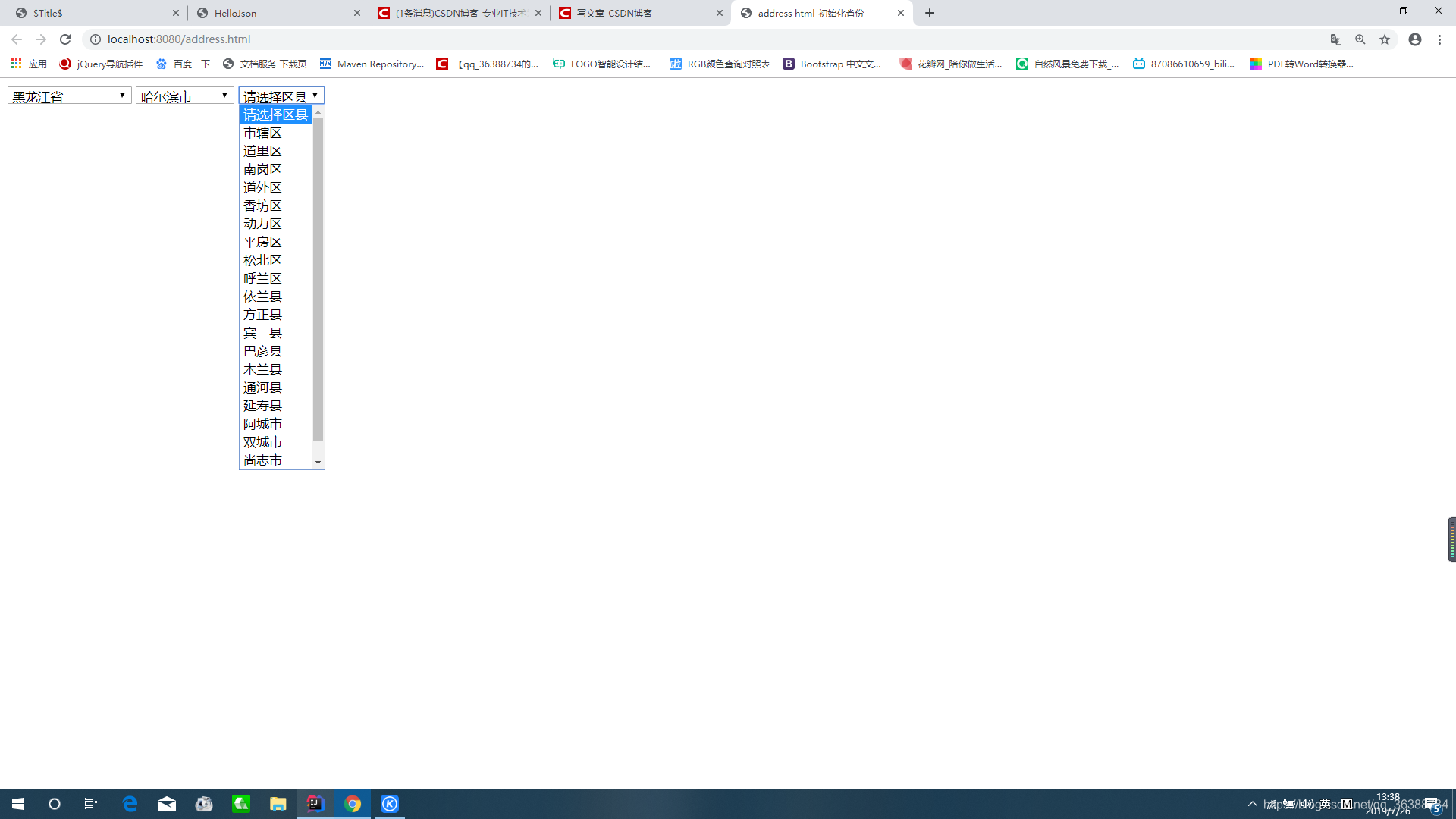
Task: Click the translate page icon
Action: coord(1336,39)
